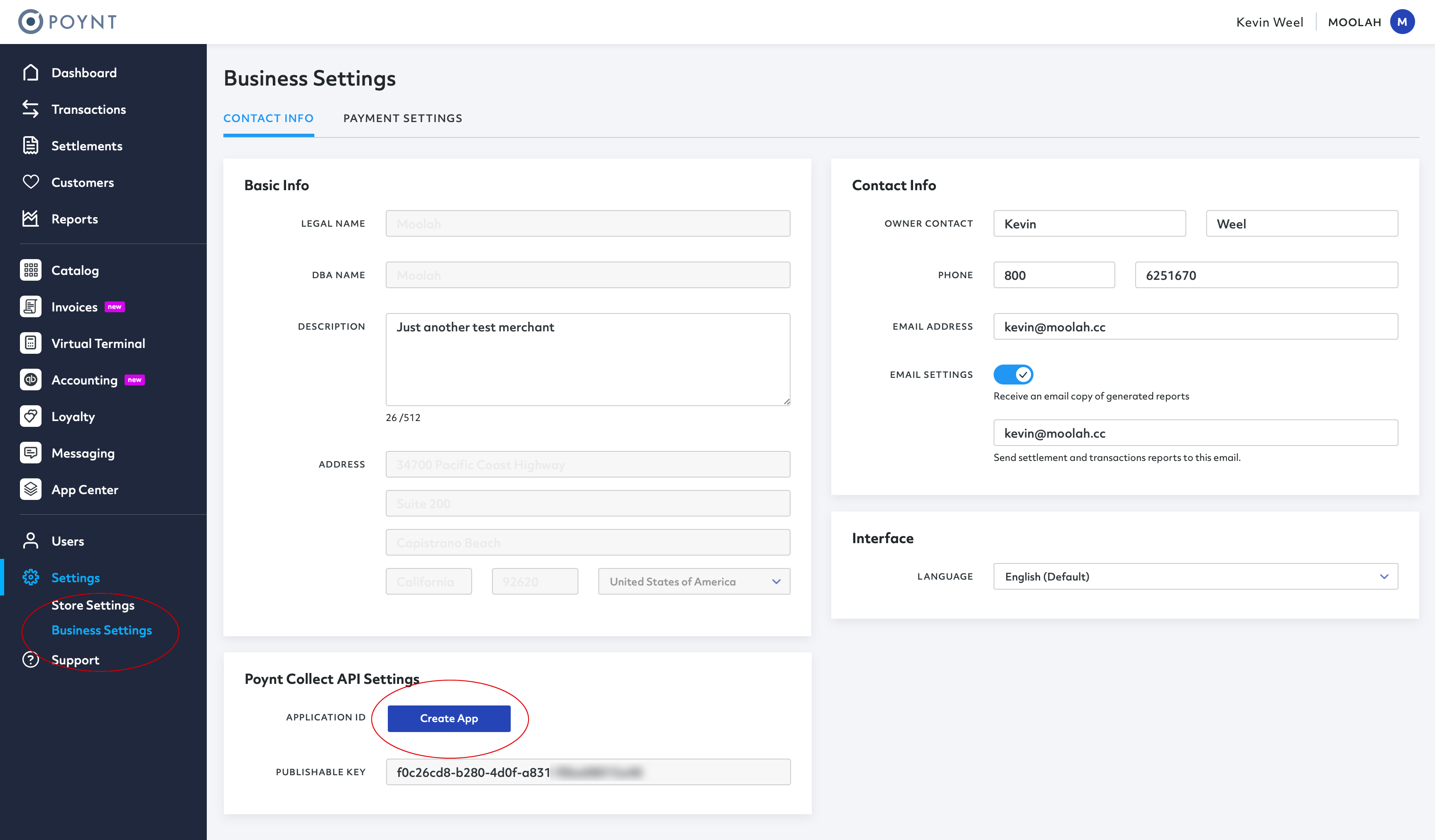Image resolution: width=1435 pixels, height=840 pixels.
Task: Open the country dropdown United States of America
Action: [x=694, y=581]
